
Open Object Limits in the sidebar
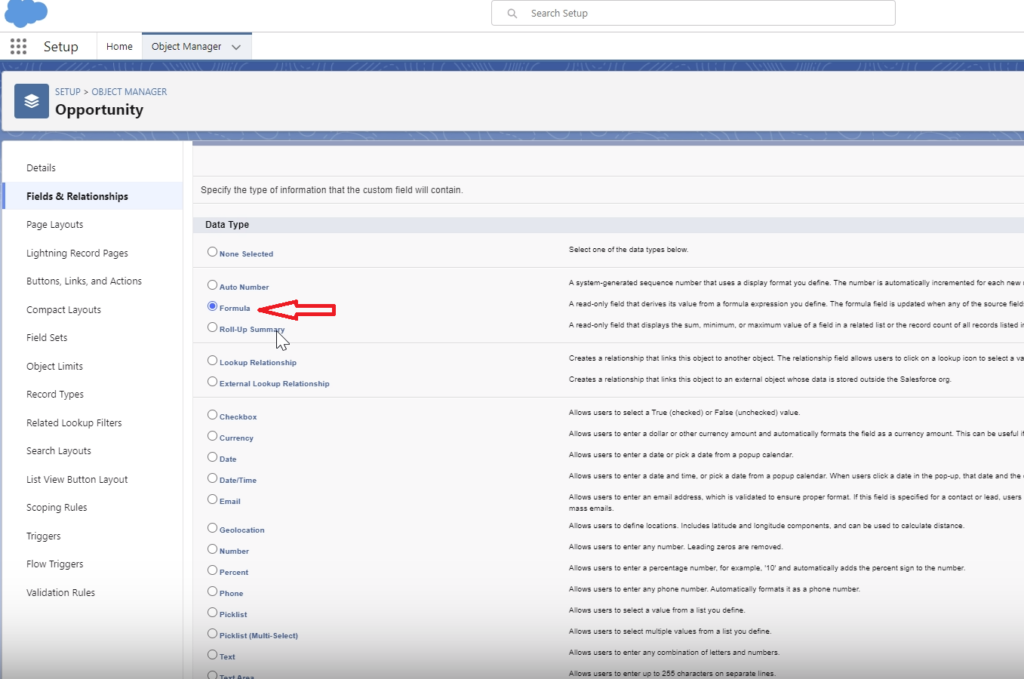coord(54,366)
